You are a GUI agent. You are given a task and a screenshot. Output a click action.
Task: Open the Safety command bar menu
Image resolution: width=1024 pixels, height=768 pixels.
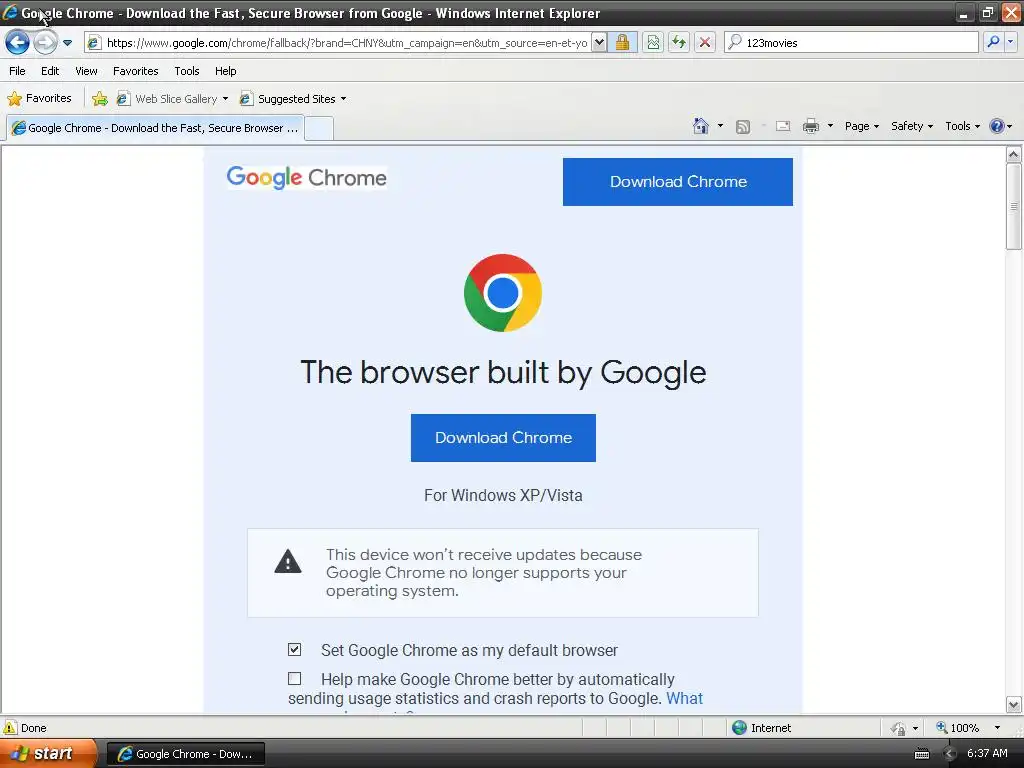coord(912,126)
